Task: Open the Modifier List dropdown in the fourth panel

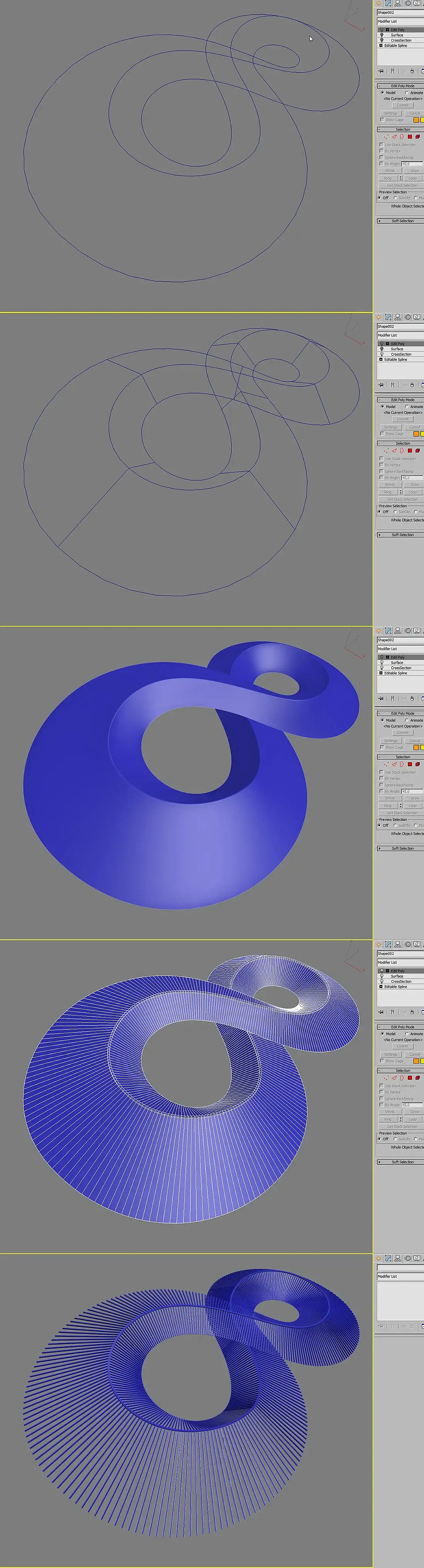Action: [x=400, y=962]
